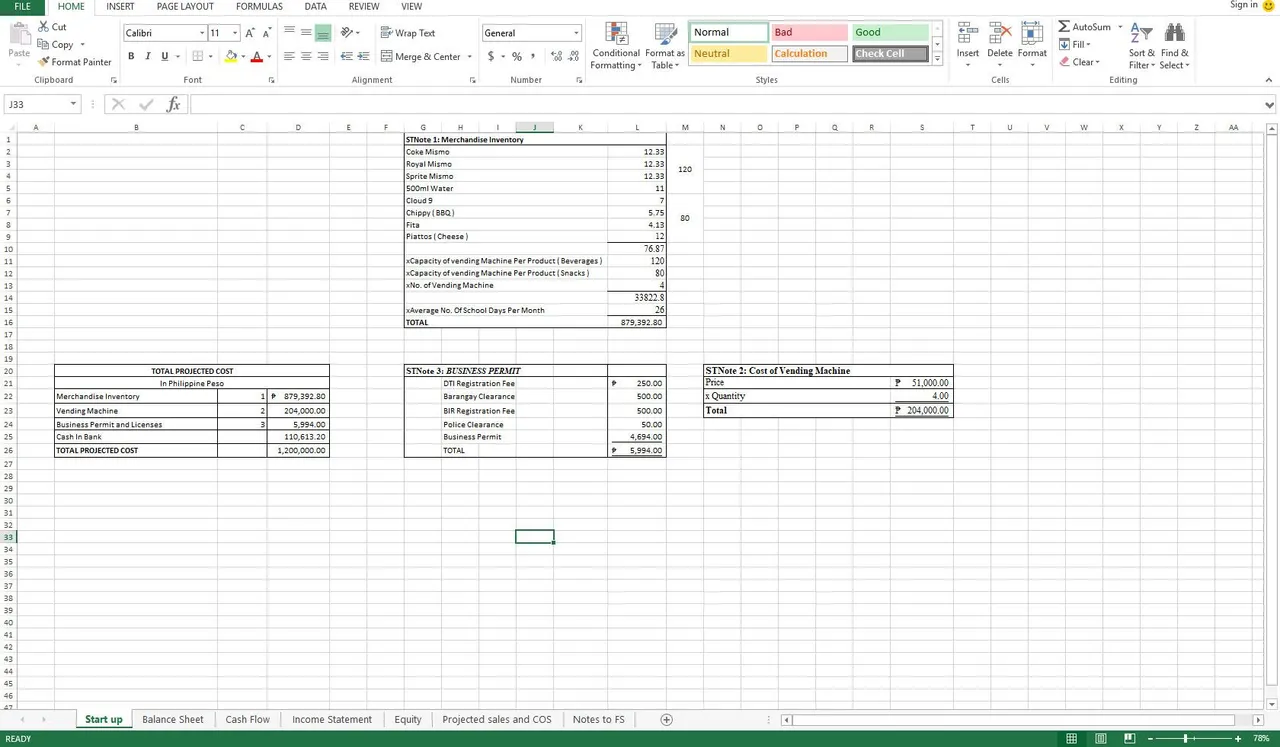
Task: Toggle Bold formatting
Action: tap(131, 56)
